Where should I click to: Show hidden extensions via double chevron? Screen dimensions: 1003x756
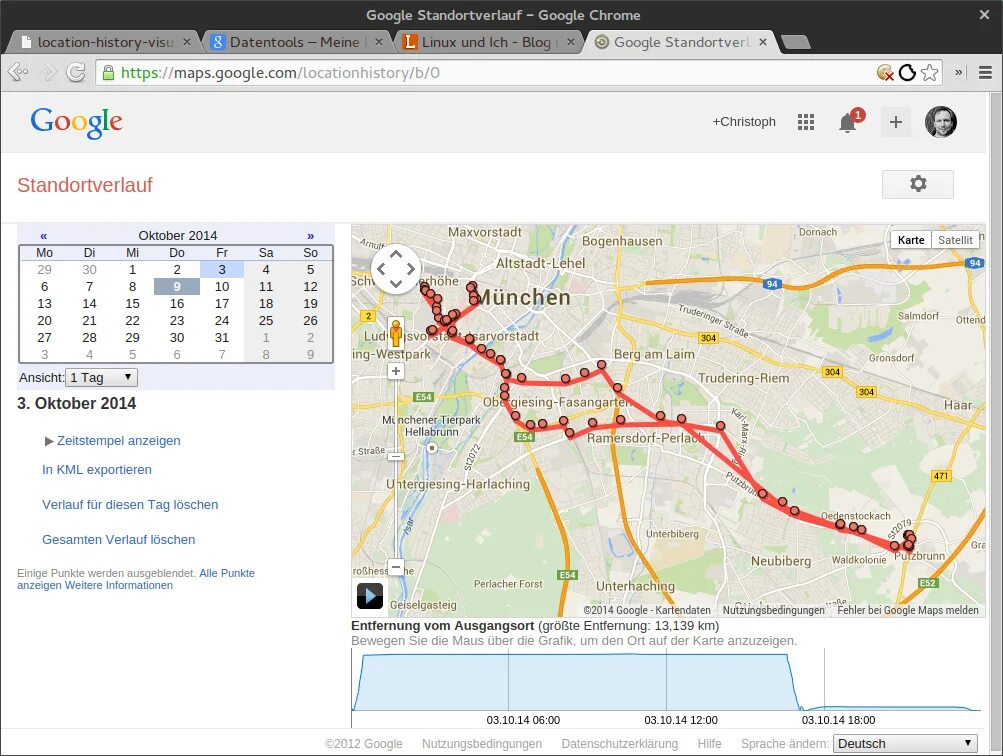pos(959,72)
